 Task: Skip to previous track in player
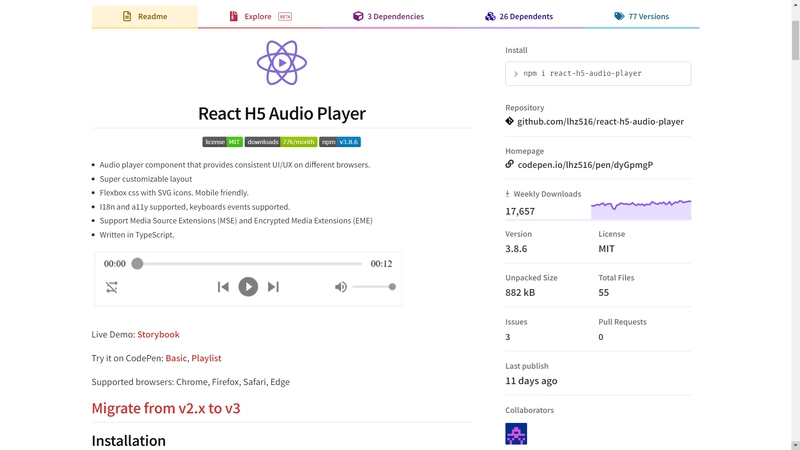[x=223, y=287]
